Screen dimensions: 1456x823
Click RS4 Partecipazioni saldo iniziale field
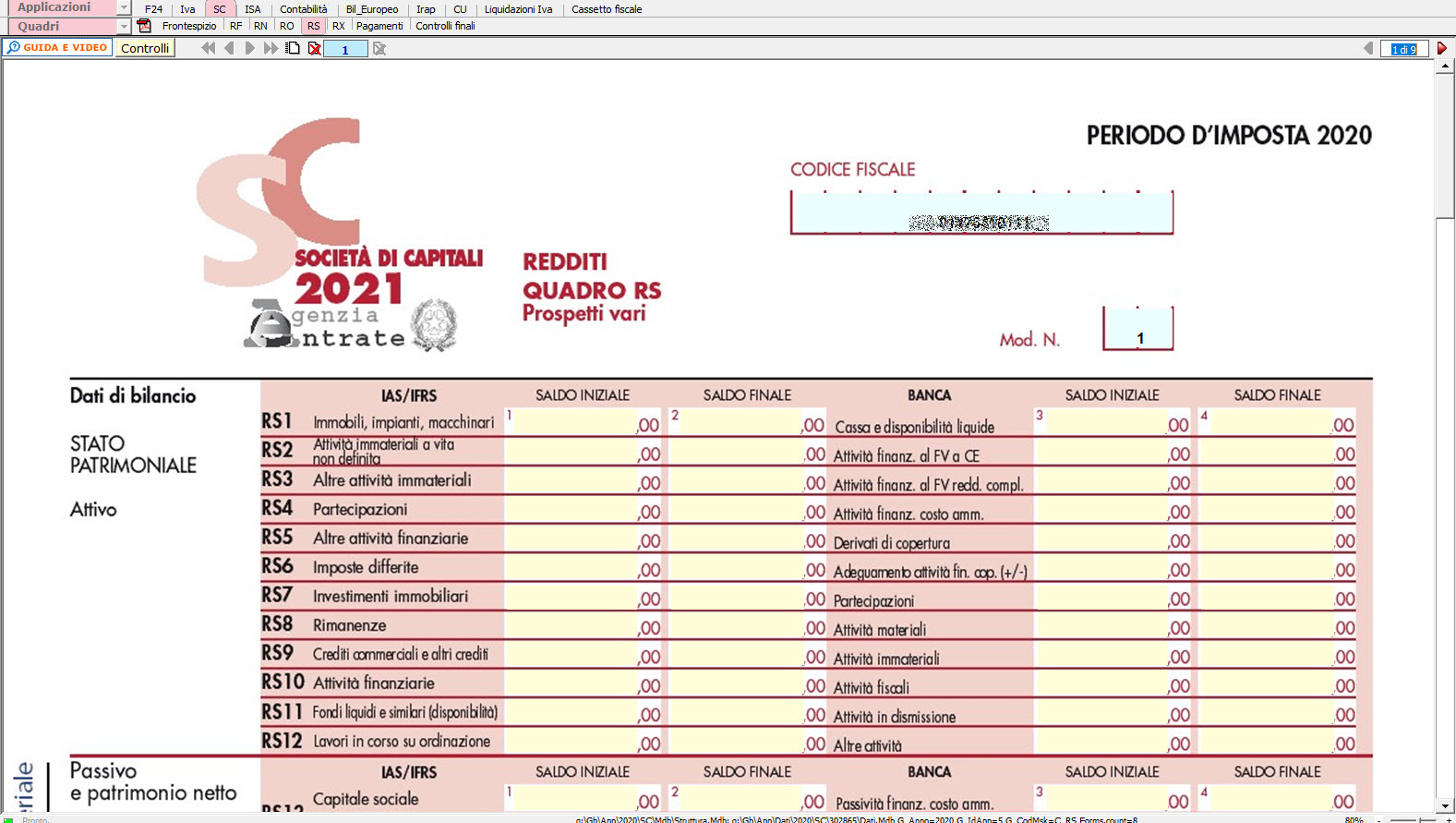(x=584, y=510)
